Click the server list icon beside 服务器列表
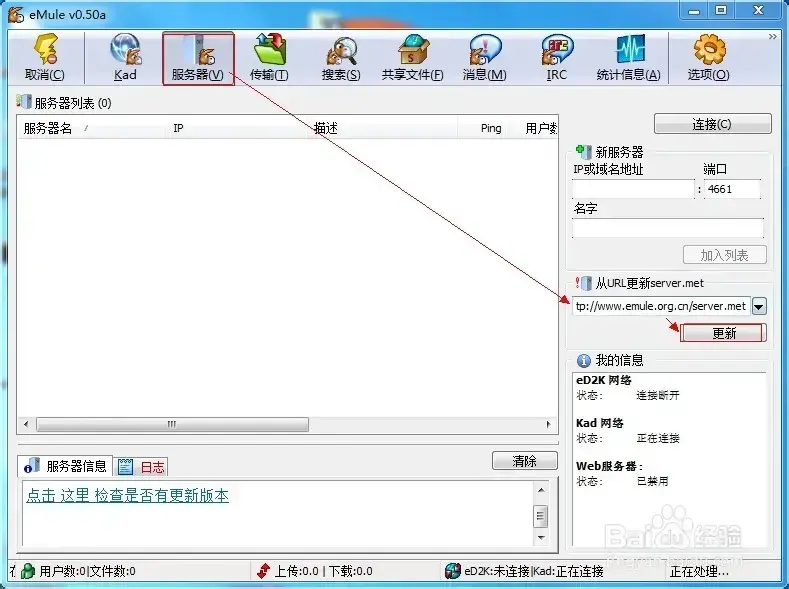 [x=24, y=101]
